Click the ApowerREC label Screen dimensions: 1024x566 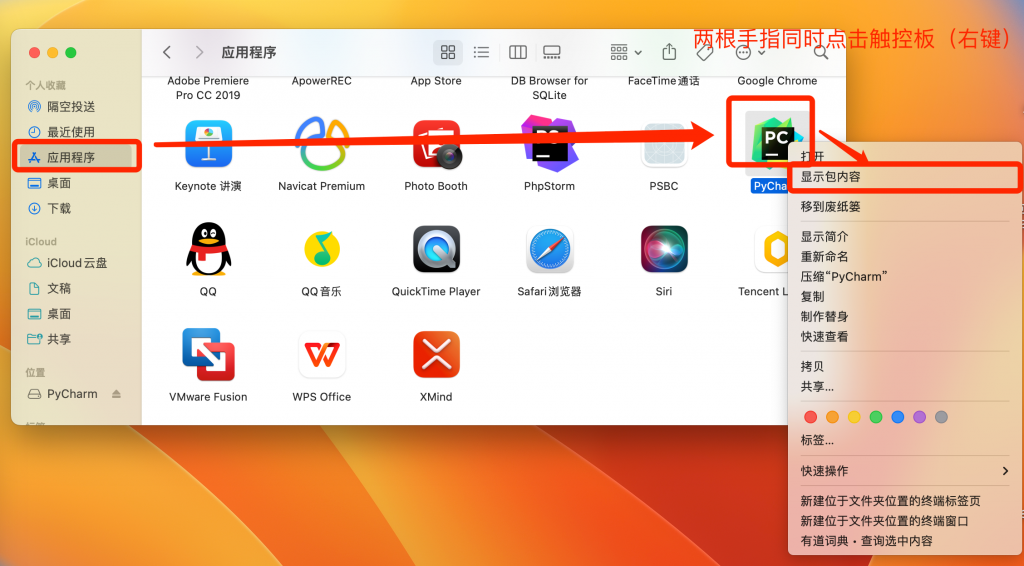pyautogui.click(x=321, y=81)
